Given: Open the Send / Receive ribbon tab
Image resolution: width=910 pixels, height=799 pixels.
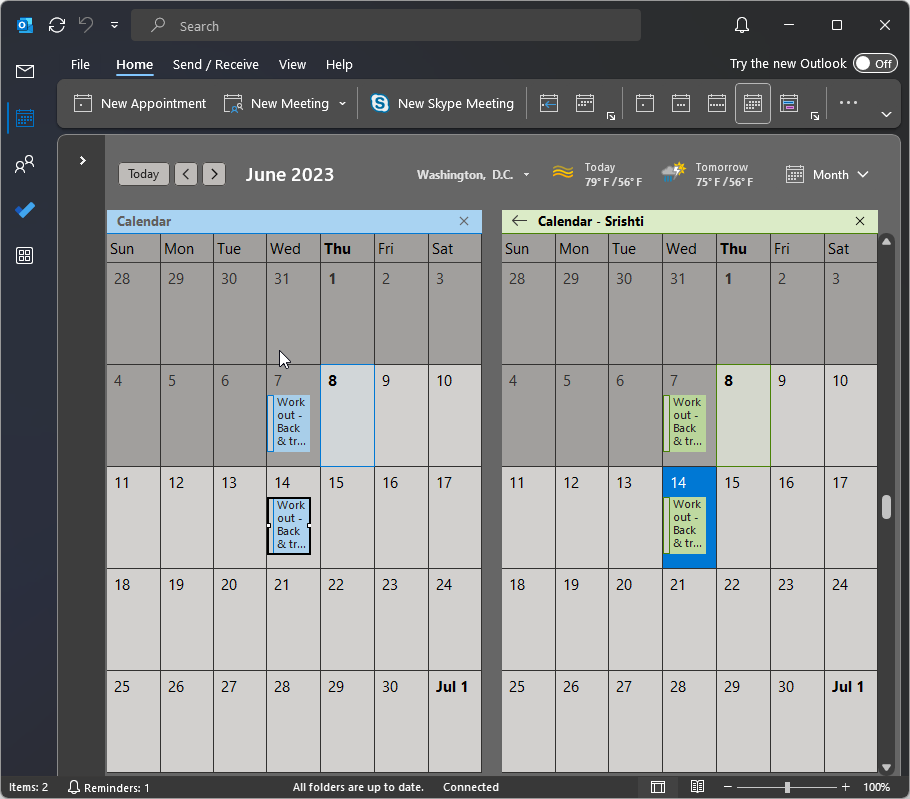Looking at the screenshot, I should click(x=215, y=64).
